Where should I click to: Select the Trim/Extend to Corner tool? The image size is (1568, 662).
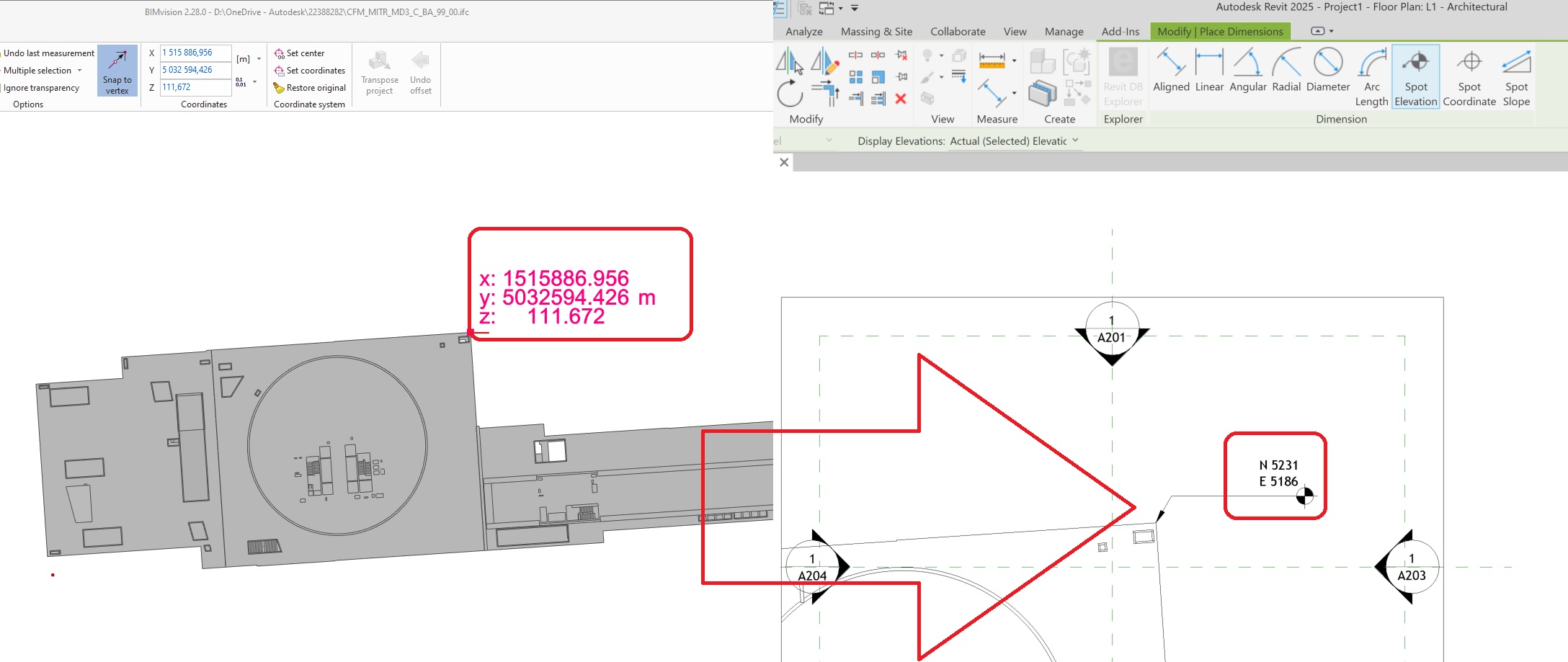tap(825, 94)
